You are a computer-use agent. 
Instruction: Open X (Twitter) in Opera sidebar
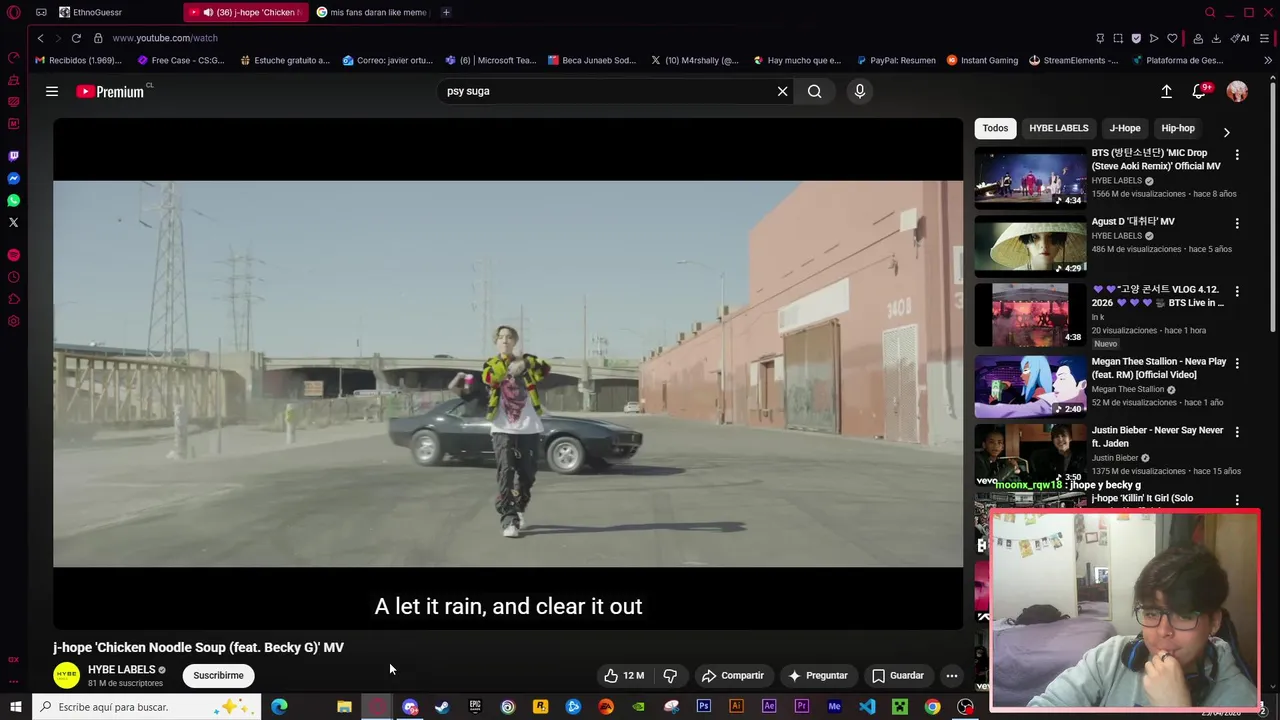(x=13, y=222)
